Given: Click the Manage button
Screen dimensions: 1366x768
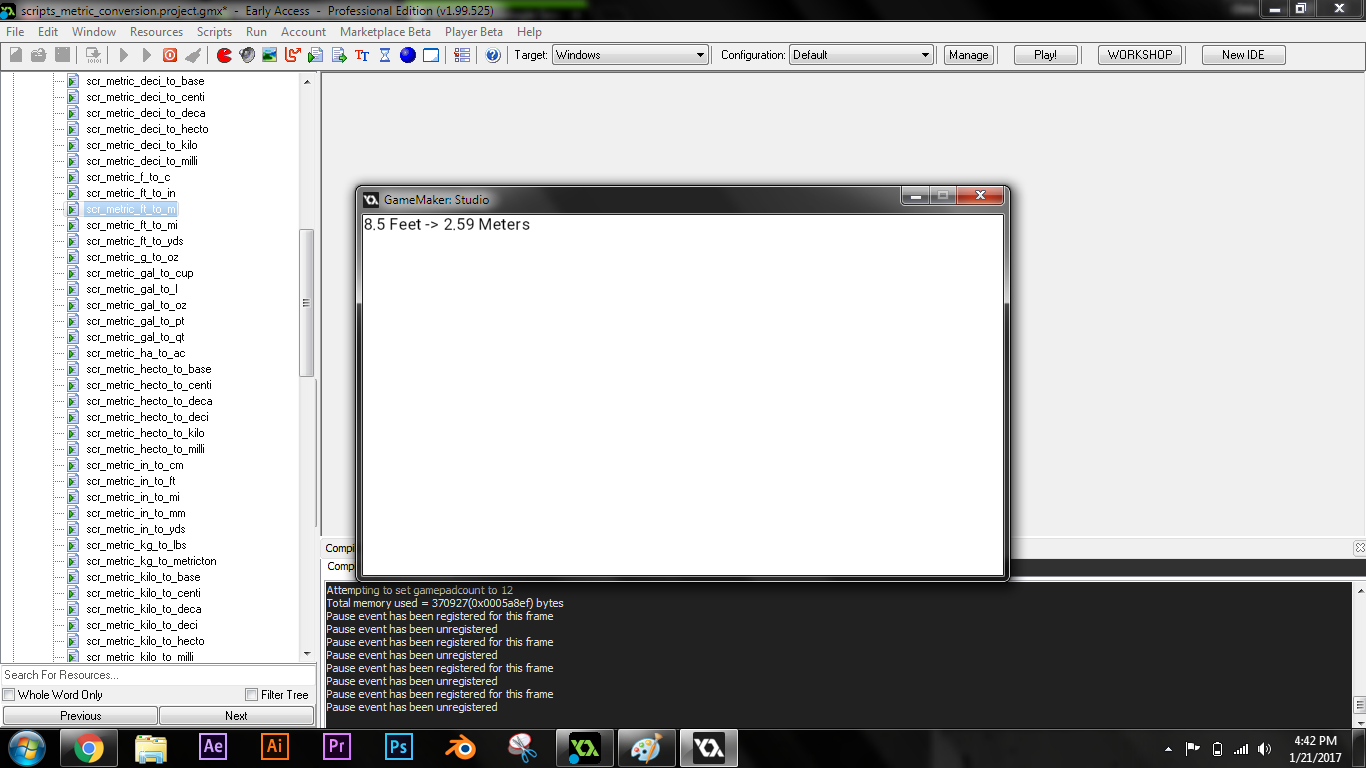Looking at the screenshot, I should 968,55.
